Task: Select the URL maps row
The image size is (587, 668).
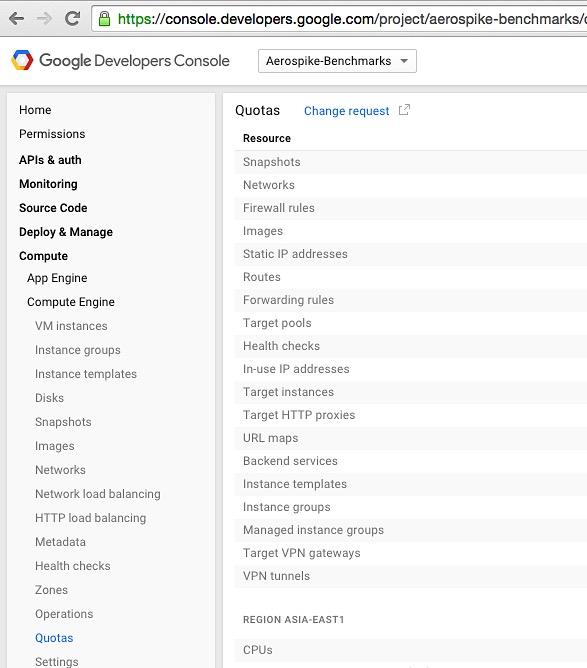Action: pos(411,438)
